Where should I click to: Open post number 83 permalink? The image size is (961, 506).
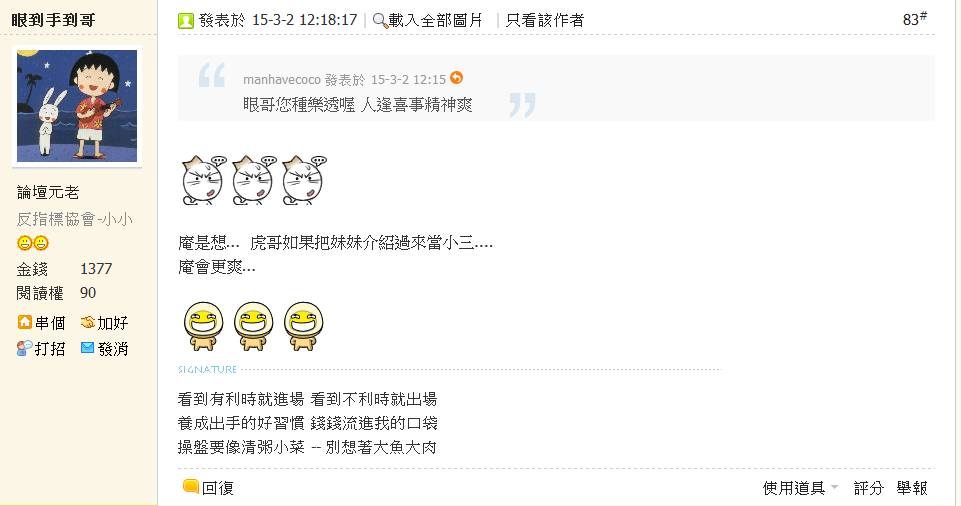(x=914, y=20)
